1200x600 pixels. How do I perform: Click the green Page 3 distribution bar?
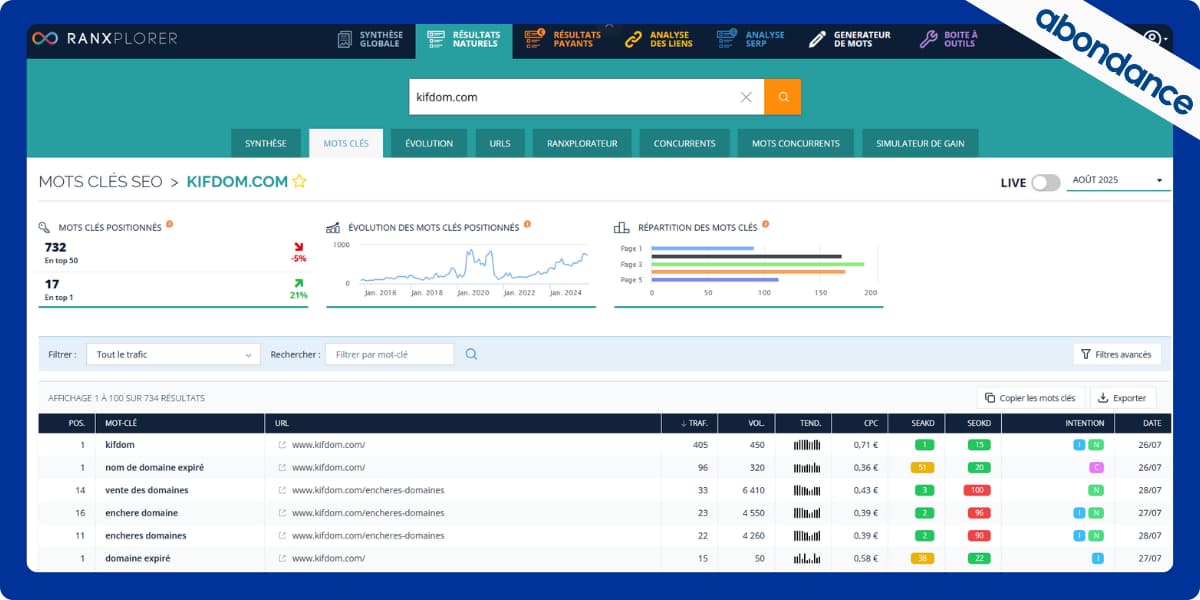(x=757, y=264)
